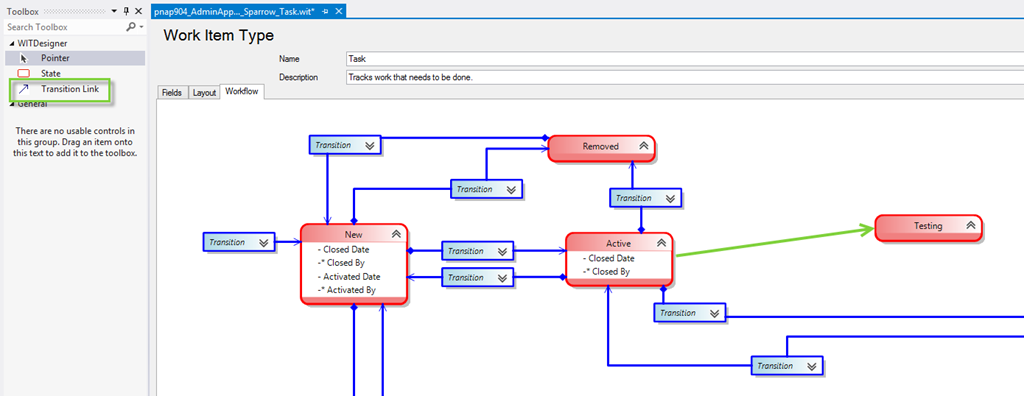Click the Toolbox search magnifier icon
Viewport: 1024px width, 396px height.
131,27
